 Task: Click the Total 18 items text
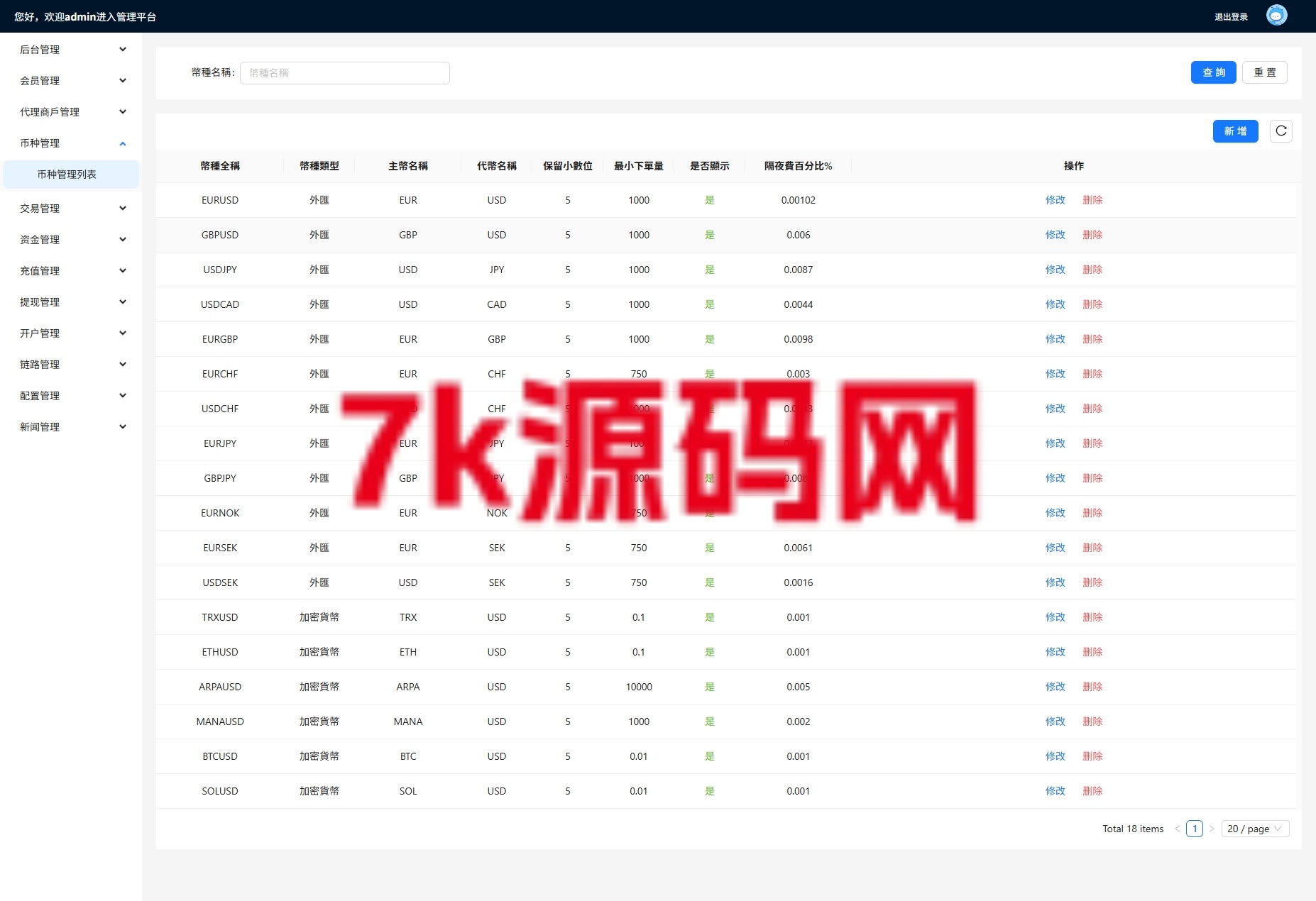pyautogui.click(x=1133, y=829)
